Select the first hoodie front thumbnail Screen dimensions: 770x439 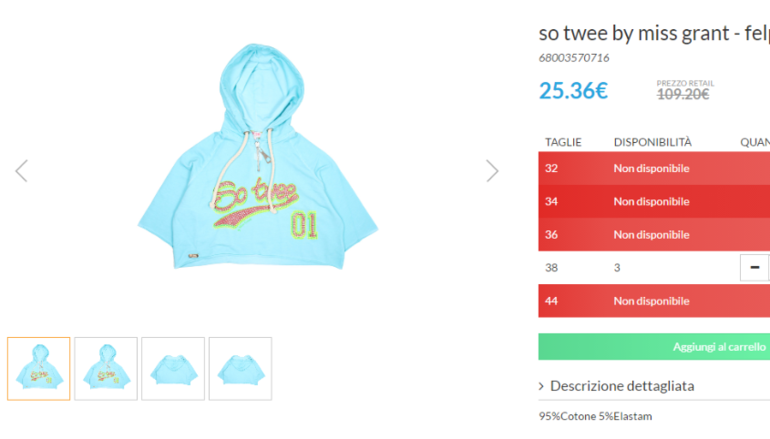39,368
